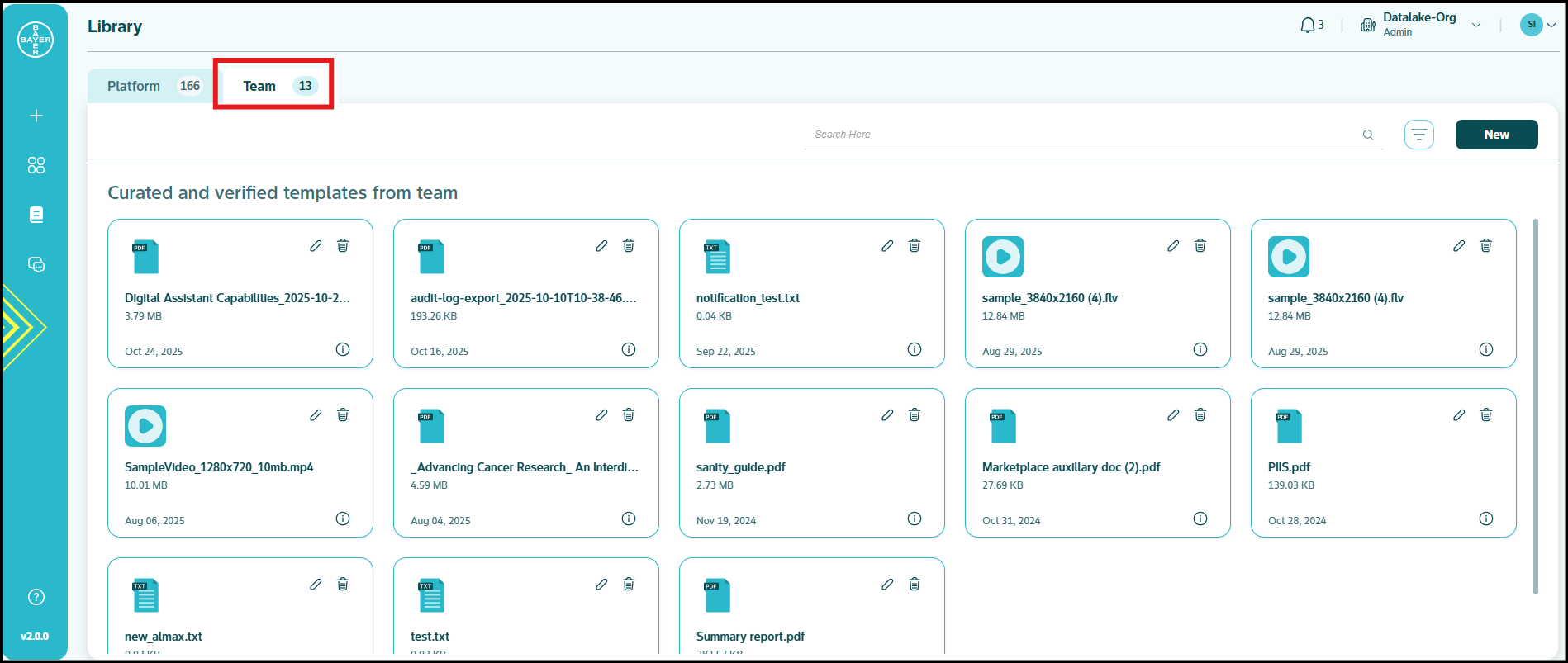Screen dimensions: 1568x663
Task: Delete the sanity_guide.pdf template
Action: pos(915,415)
